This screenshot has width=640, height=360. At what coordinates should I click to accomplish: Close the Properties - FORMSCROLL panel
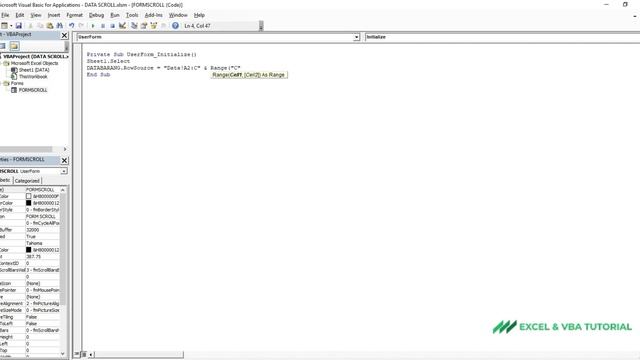[x=64, y=160]
